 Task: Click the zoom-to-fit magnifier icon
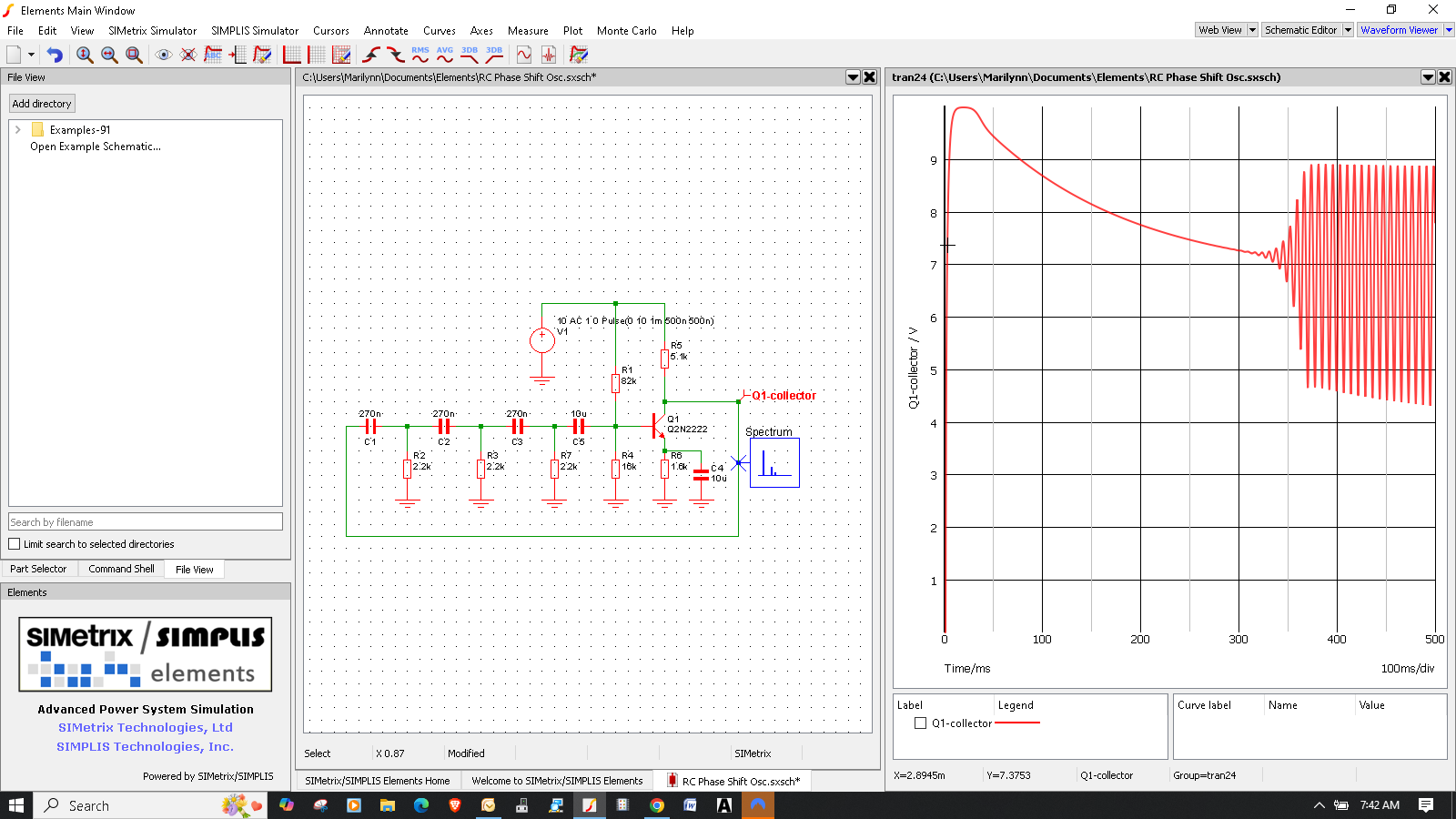(134, 55)
